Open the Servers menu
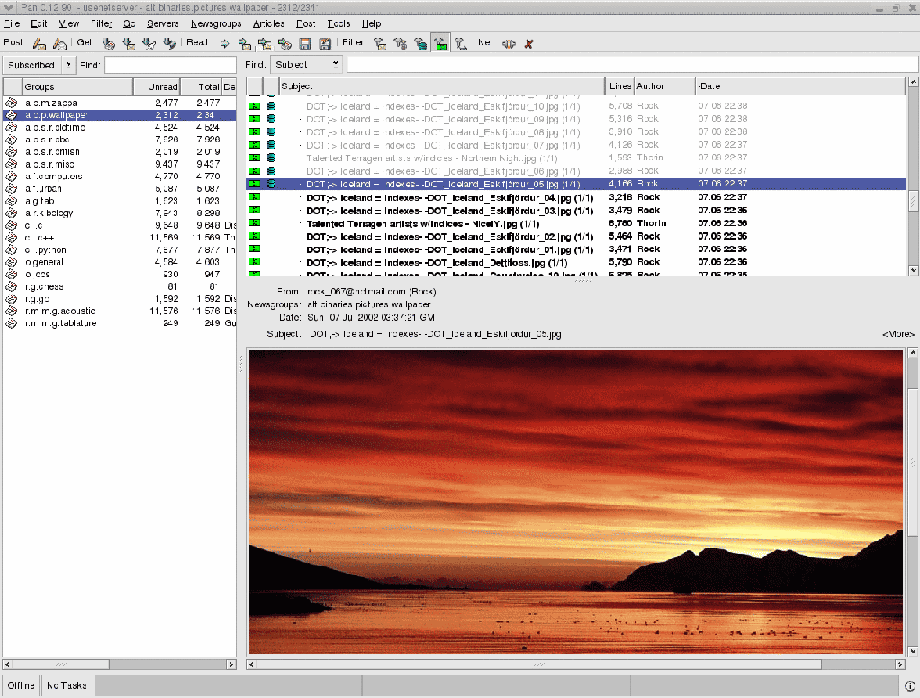 pos(163,23)
